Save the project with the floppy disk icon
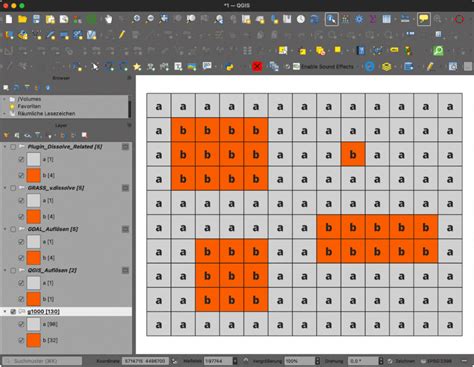The width and height of the screenshot is (474, 367). pyautogui.click(x=36, y=19)
